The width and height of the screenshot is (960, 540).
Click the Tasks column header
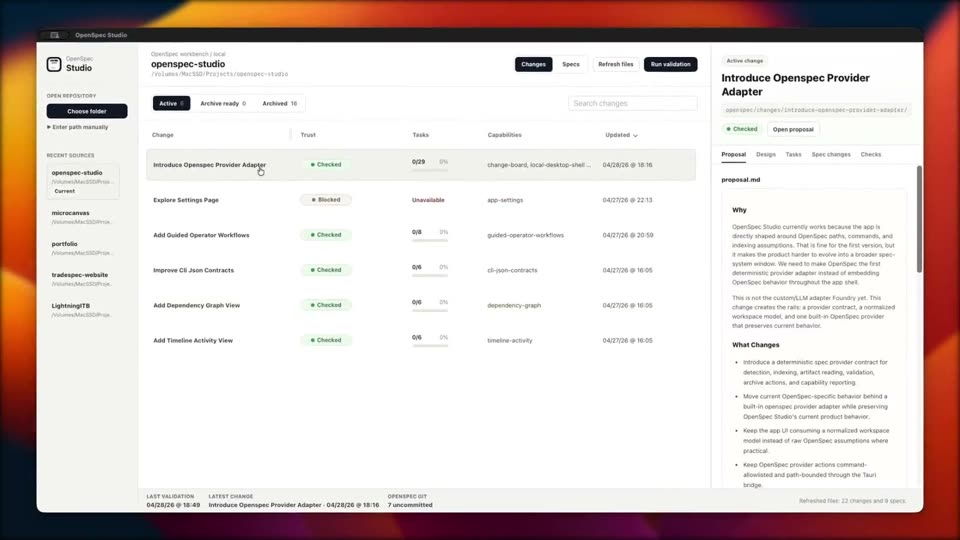tap(421, 135)
